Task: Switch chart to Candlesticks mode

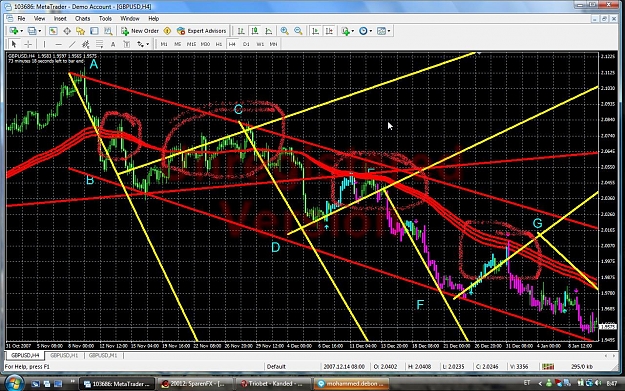Action: [x=255, y=31]
